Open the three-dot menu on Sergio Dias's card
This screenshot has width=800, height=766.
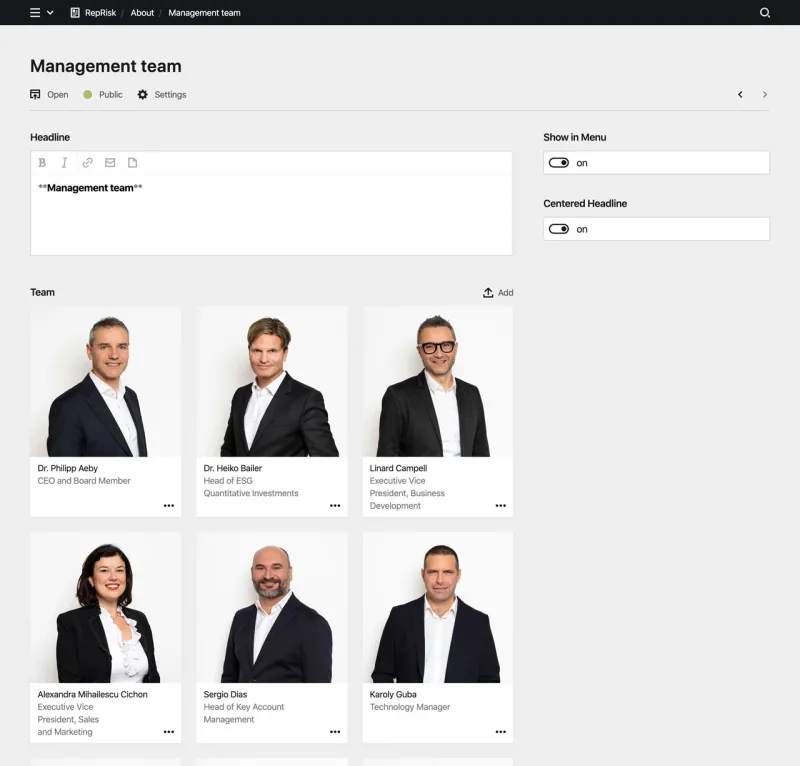(336, 732)
